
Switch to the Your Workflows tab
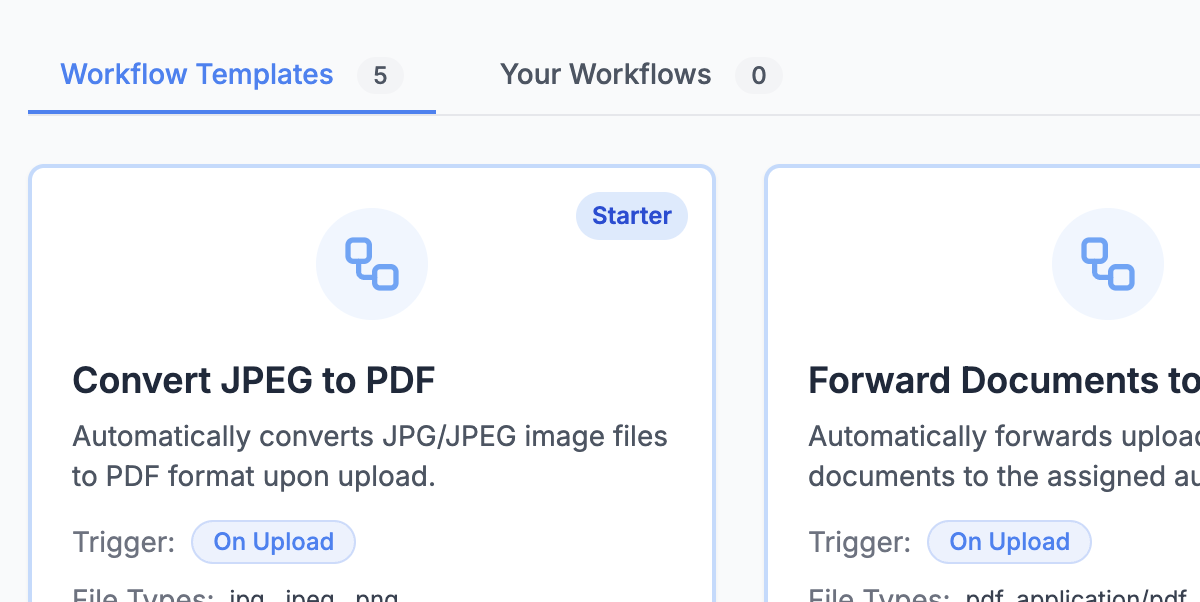[605, 74]
